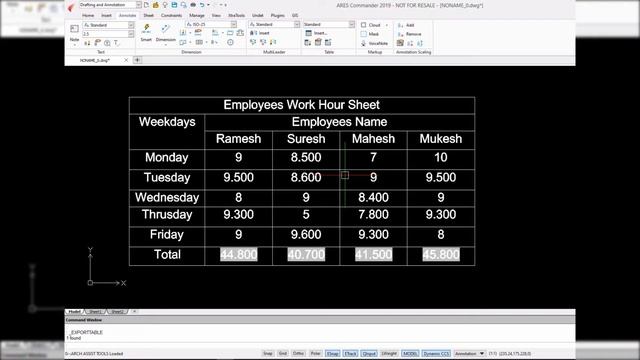Switch to the Sheet1 layout tab
This screenshot has height=360, width=640.
[x=95, y=311]
